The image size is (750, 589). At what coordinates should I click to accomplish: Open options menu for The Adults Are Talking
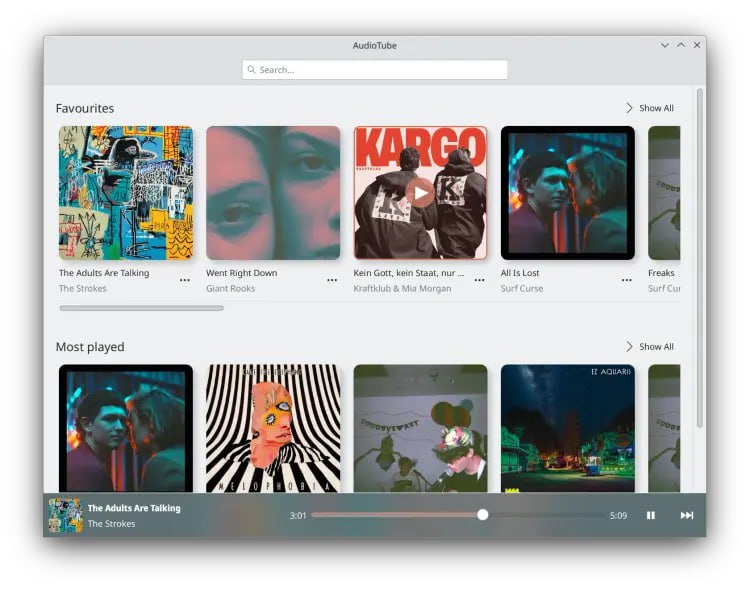[185, 281]
